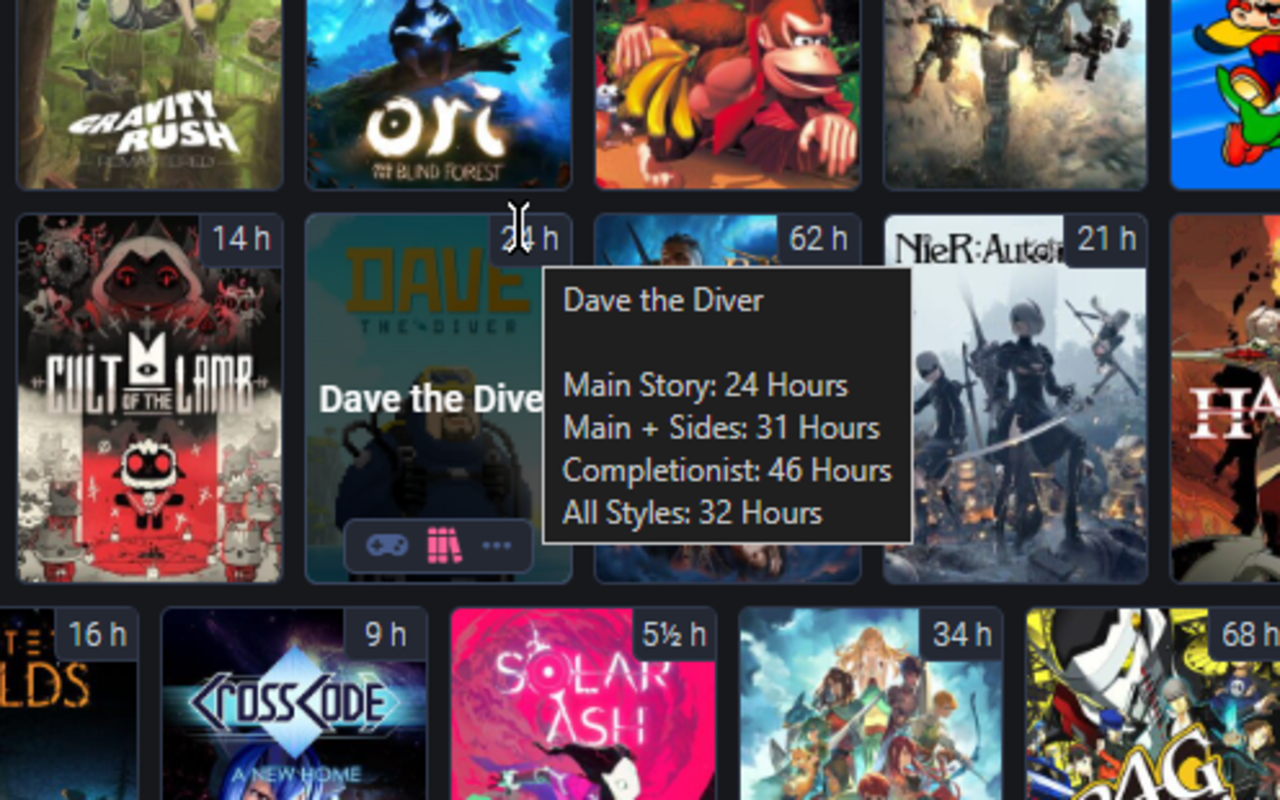Click the 5½ h badge on Solar Ash
The height and width of the screenshot is (800, 1280).
pyautogui.click(x=674, y=634)
